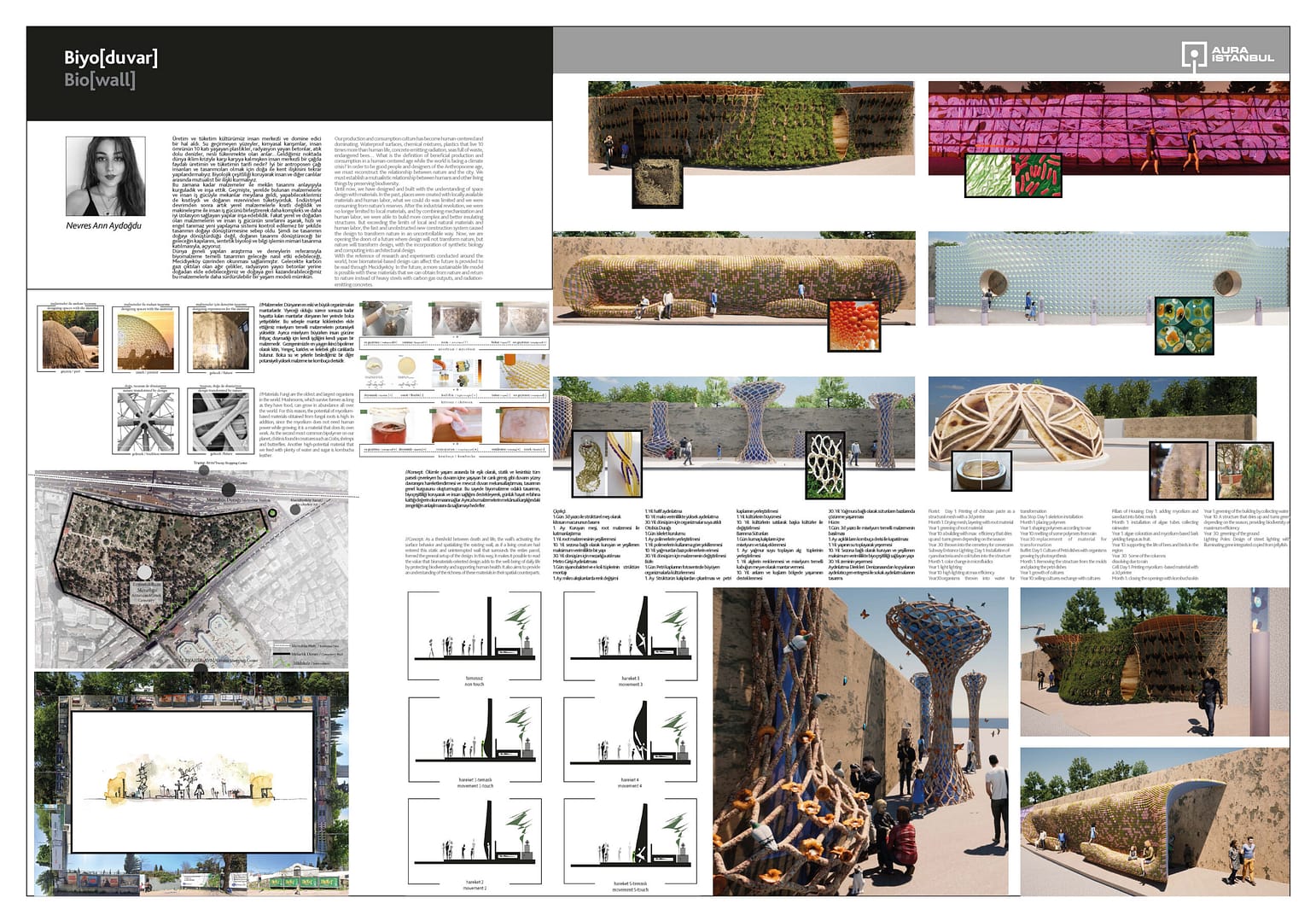Click the 'Bio[wall]' subtitle text
This screenshot has width=1316, height=921.
(100, 80)
